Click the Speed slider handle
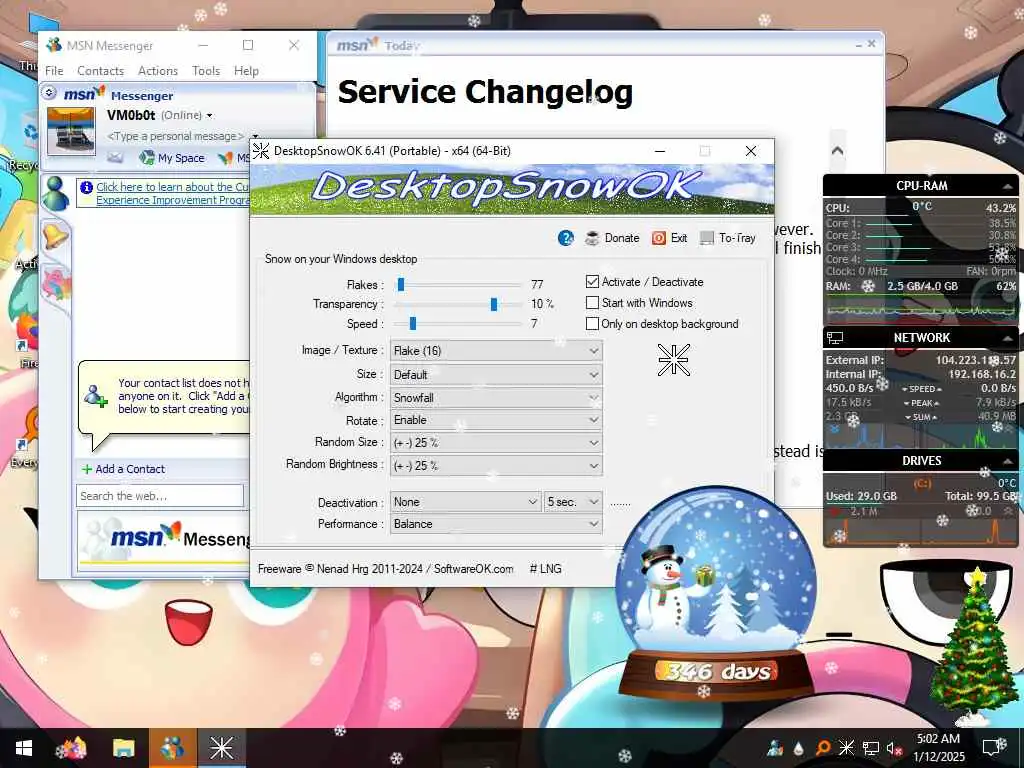The image size is (1024, 768). (x=413, y=323)
